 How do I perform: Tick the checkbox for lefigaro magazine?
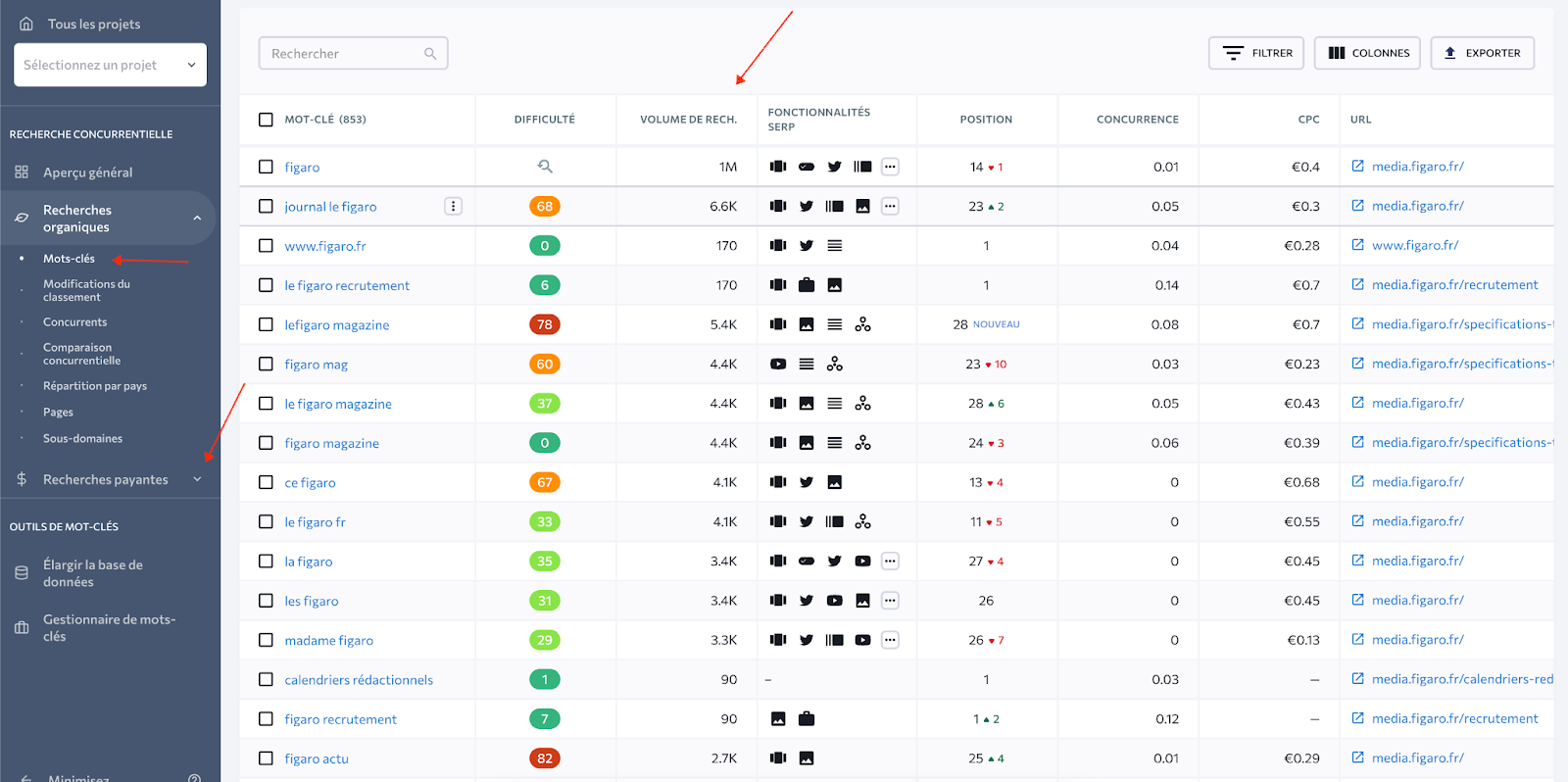266,324
